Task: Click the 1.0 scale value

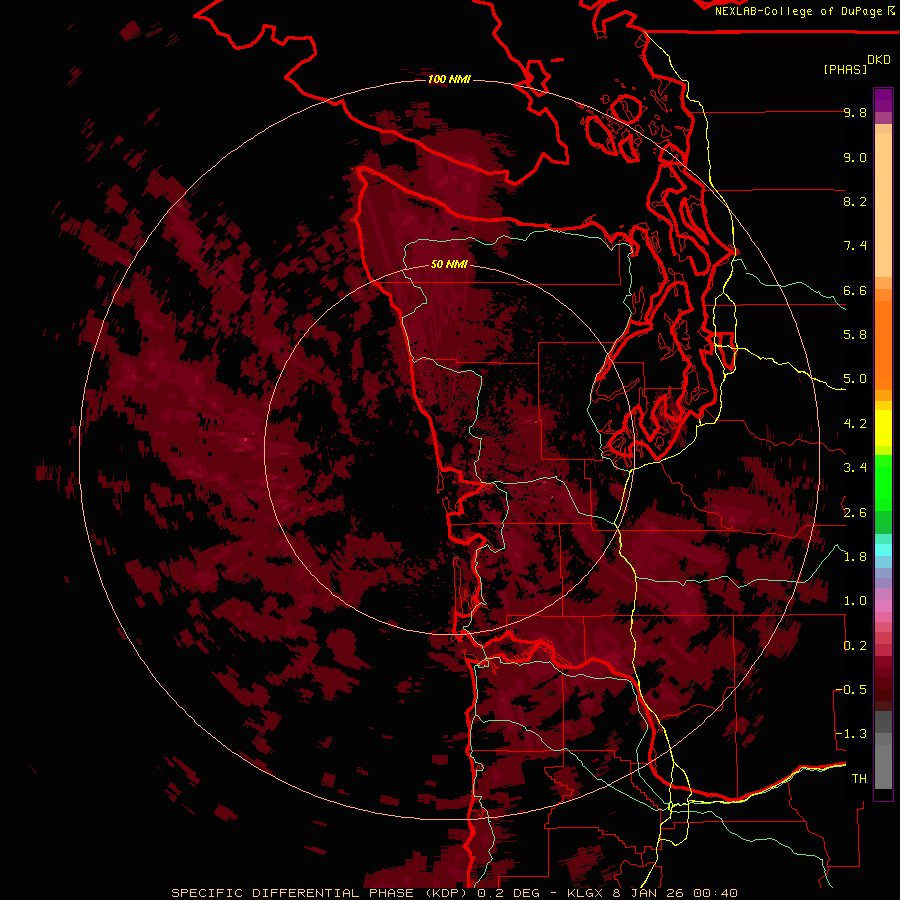Action: click(855, 601)
